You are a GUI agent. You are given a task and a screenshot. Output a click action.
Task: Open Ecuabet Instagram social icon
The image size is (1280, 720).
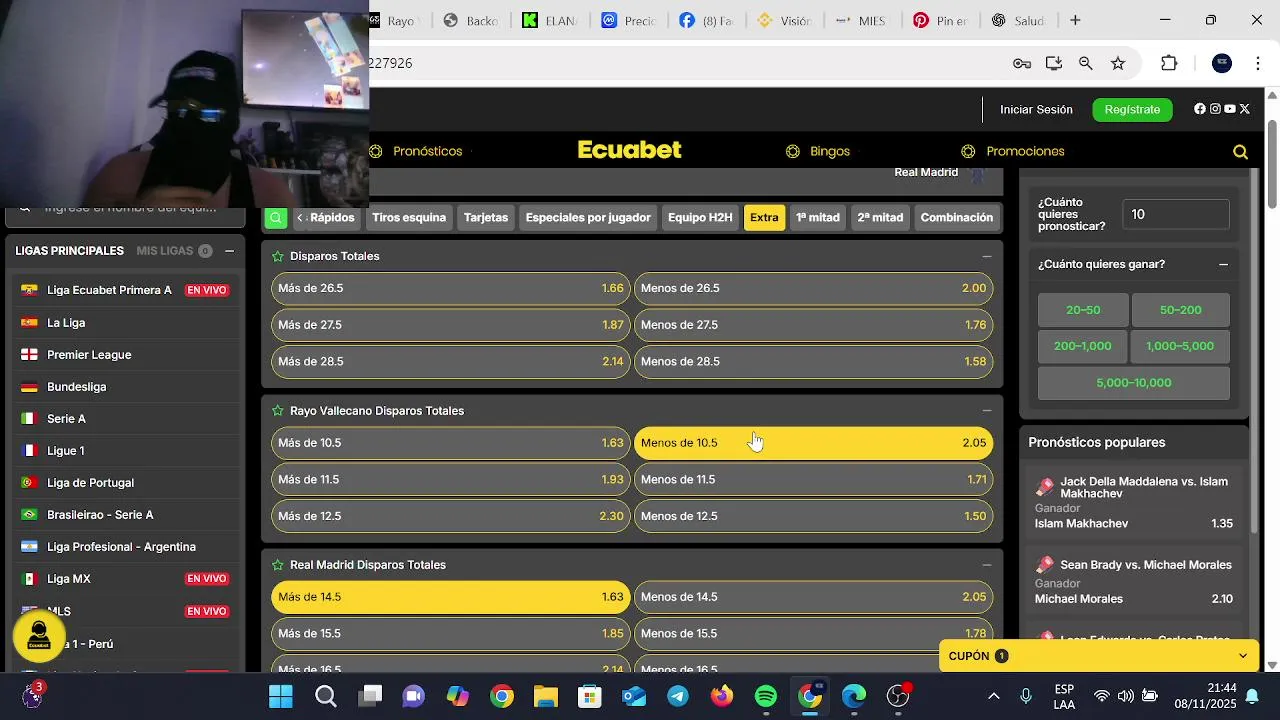1215,109
